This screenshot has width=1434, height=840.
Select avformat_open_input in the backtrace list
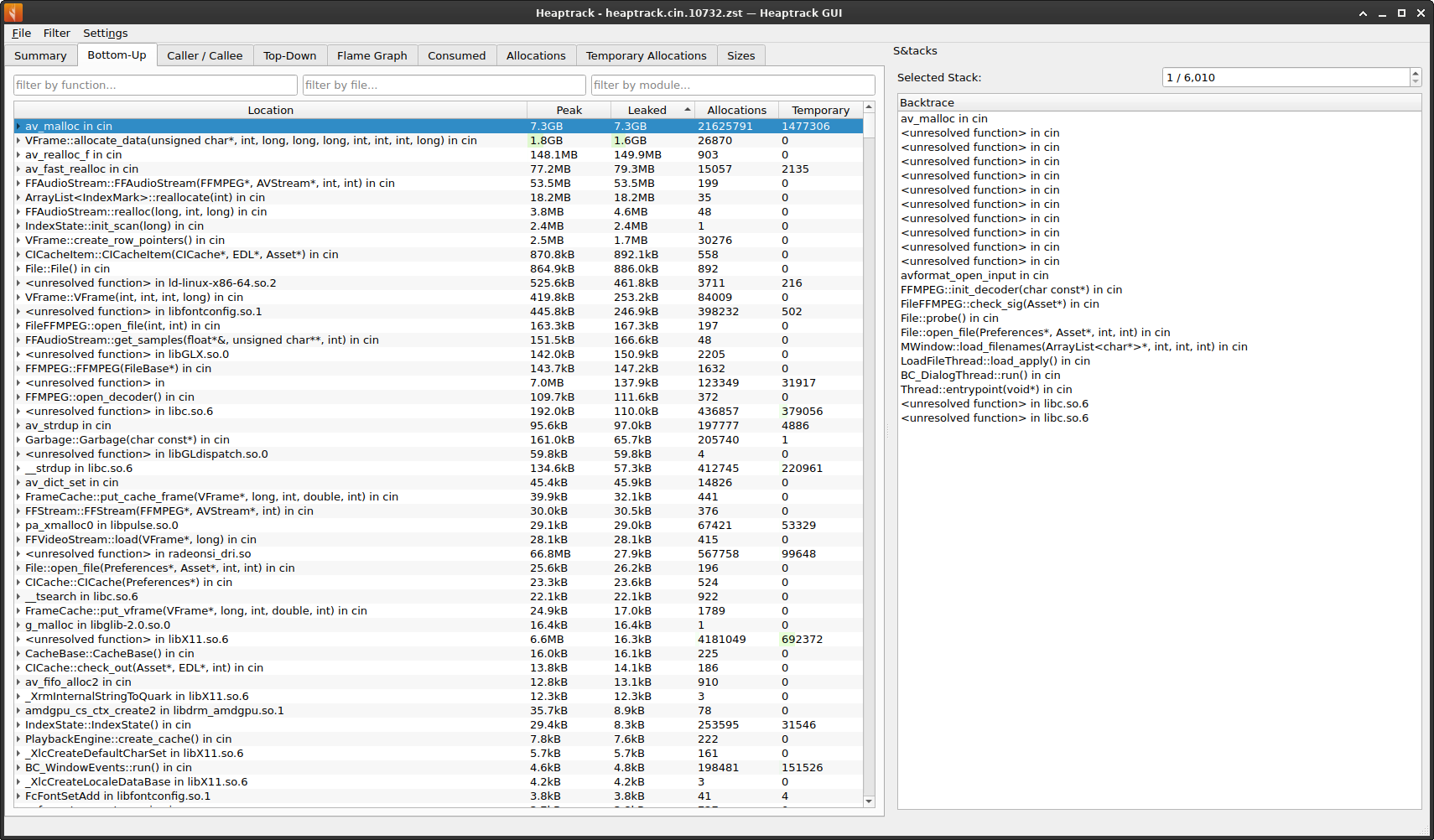point(974,276)
